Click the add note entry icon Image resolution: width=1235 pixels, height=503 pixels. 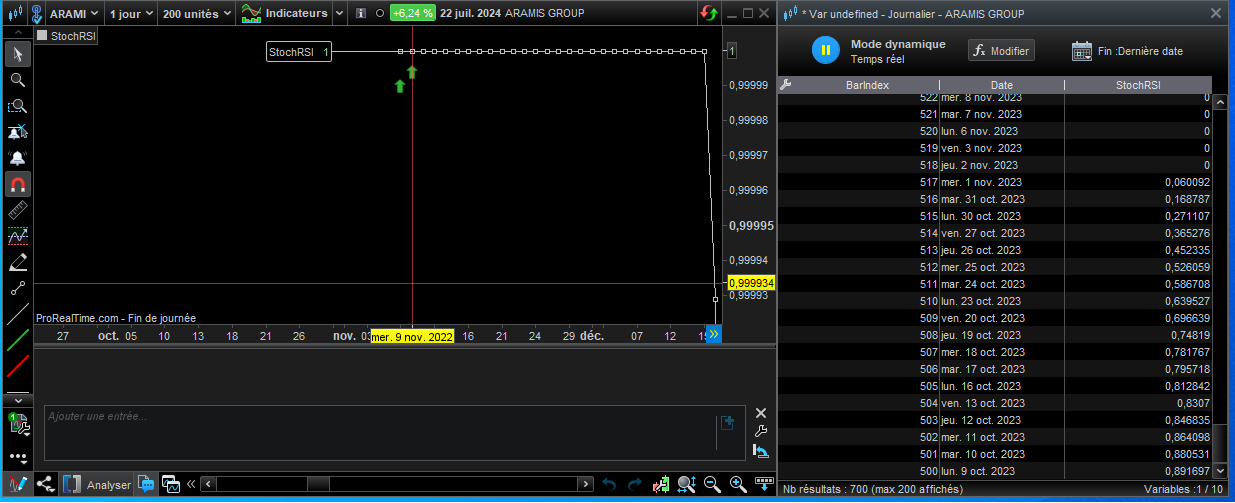click(728, 423)
